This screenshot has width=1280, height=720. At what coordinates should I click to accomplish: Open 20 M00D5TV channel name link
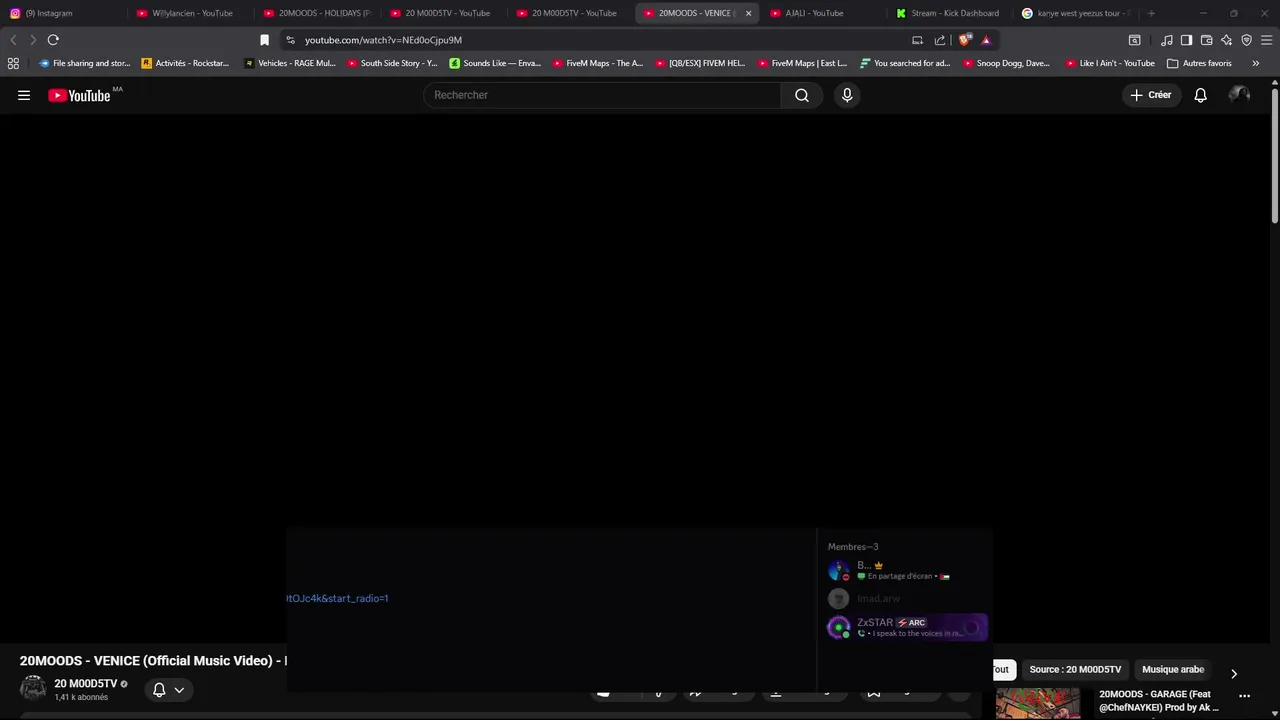tap(85, 684)
